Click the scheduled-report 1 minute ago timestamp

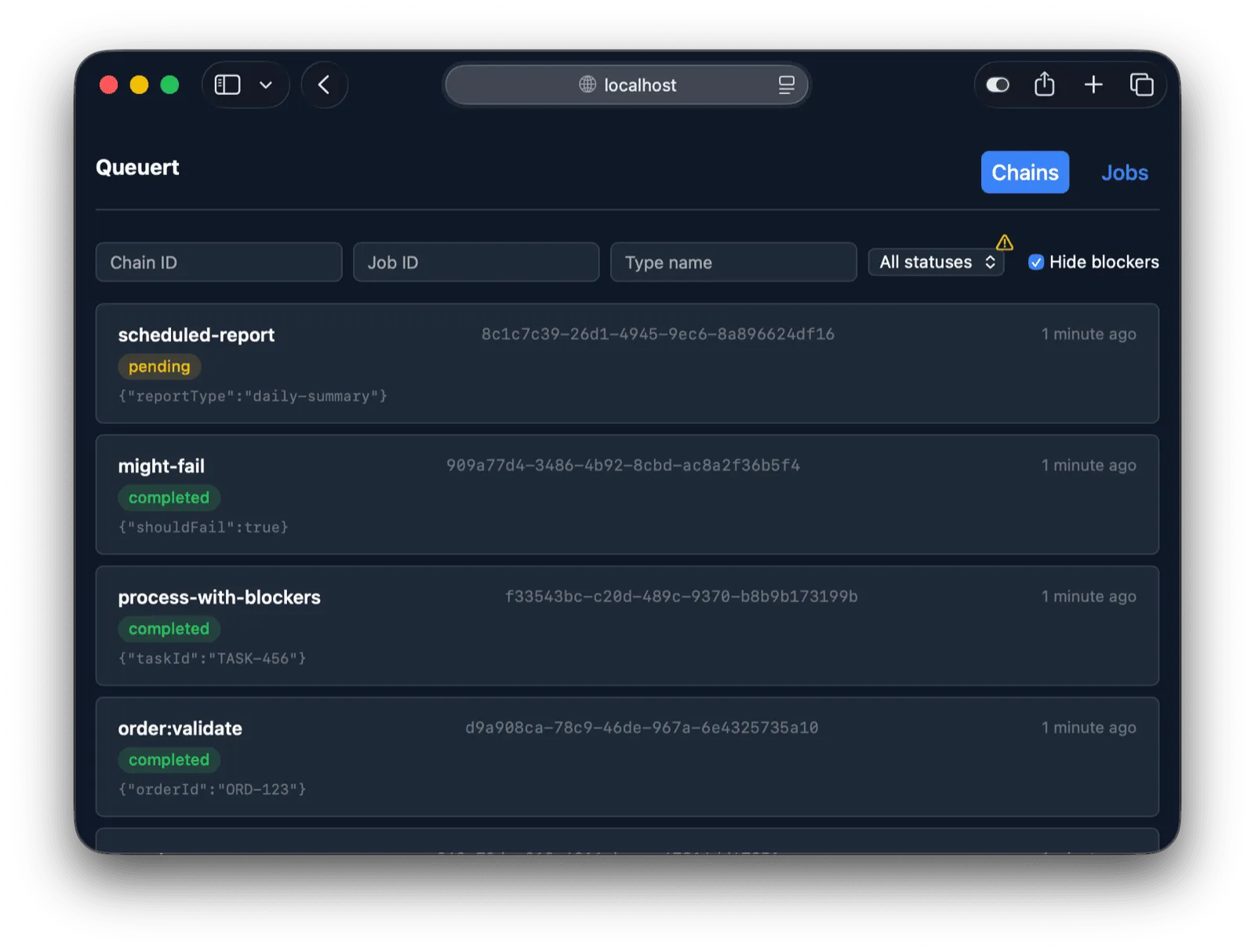tap(1089, 334)
